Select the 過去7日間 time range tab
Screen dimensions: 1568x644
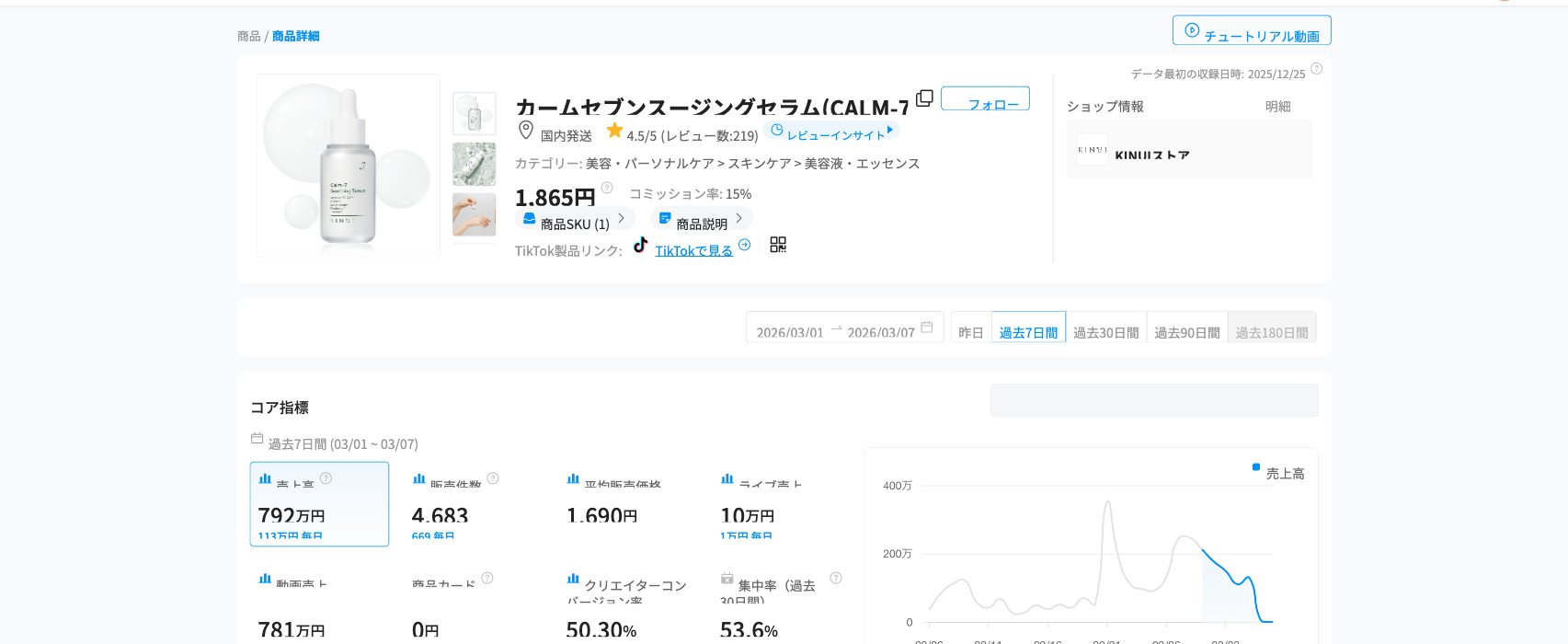[1028, 328]
